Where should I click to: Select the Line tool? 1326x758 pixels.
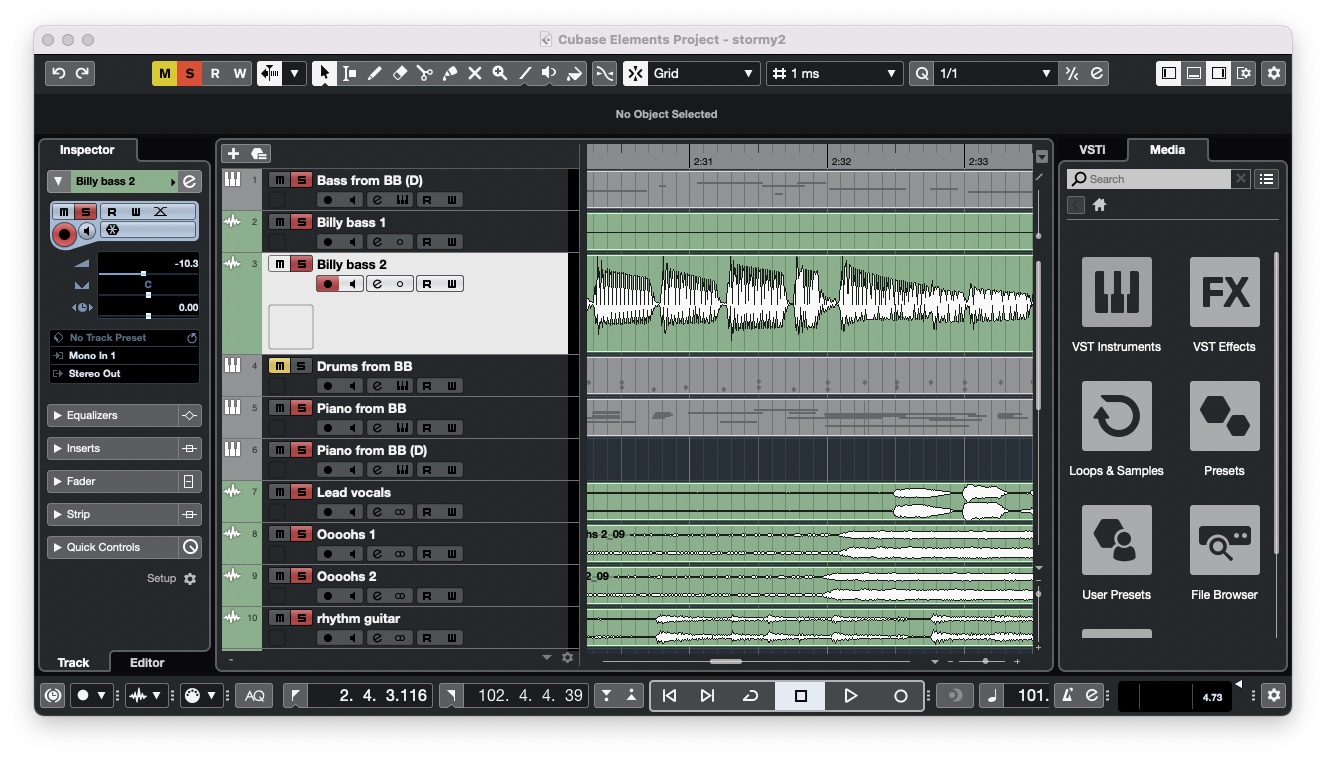[524, 74]
